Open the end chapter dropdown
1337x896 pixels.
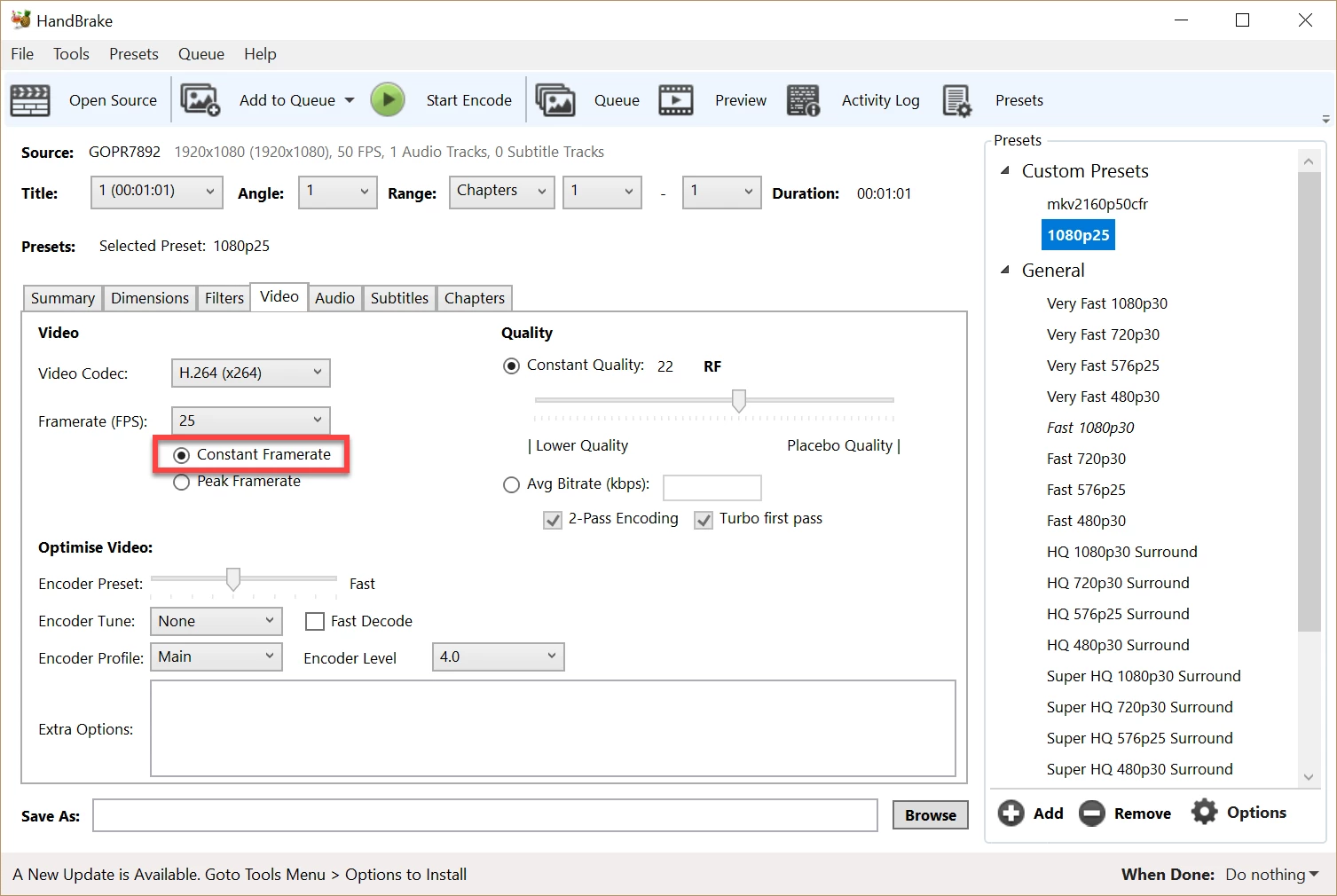click(x=721, y=192)
